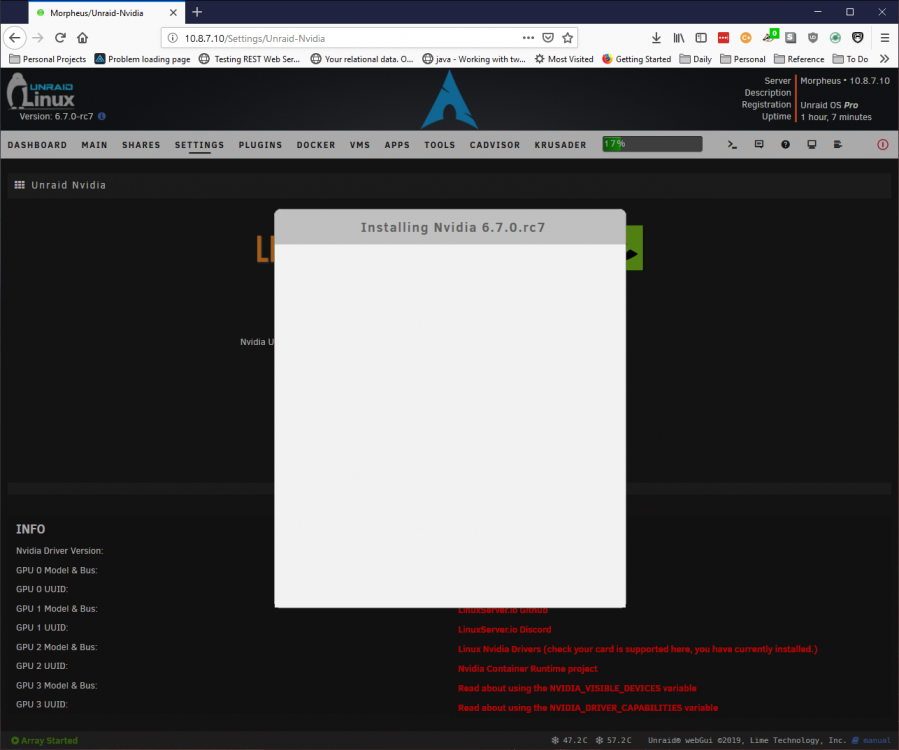
Task: Open the orange circular extension icon
Action: tap(746, 38)
